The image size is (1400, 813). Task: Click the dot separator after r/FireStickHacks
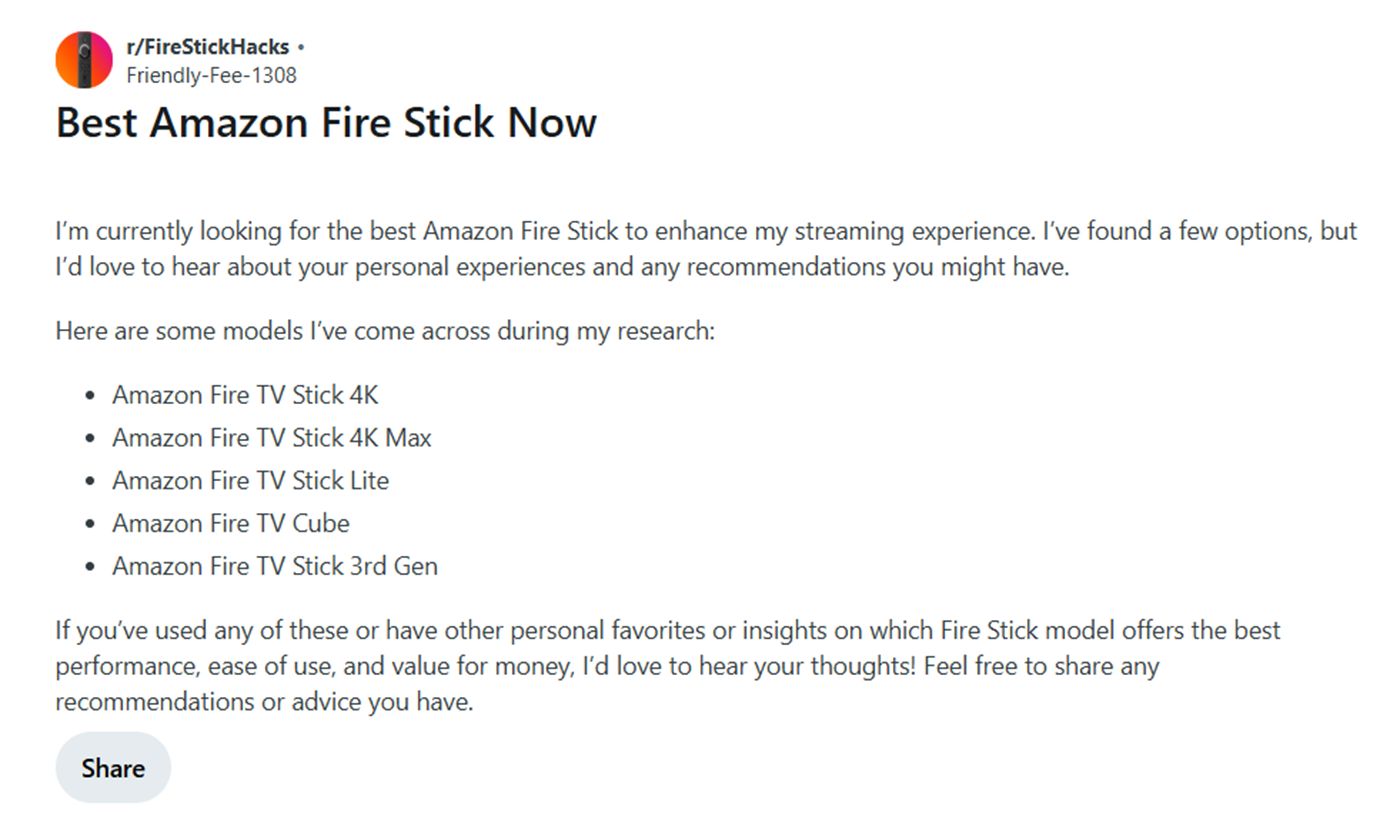pyautogui.click(x=301, y=47)
